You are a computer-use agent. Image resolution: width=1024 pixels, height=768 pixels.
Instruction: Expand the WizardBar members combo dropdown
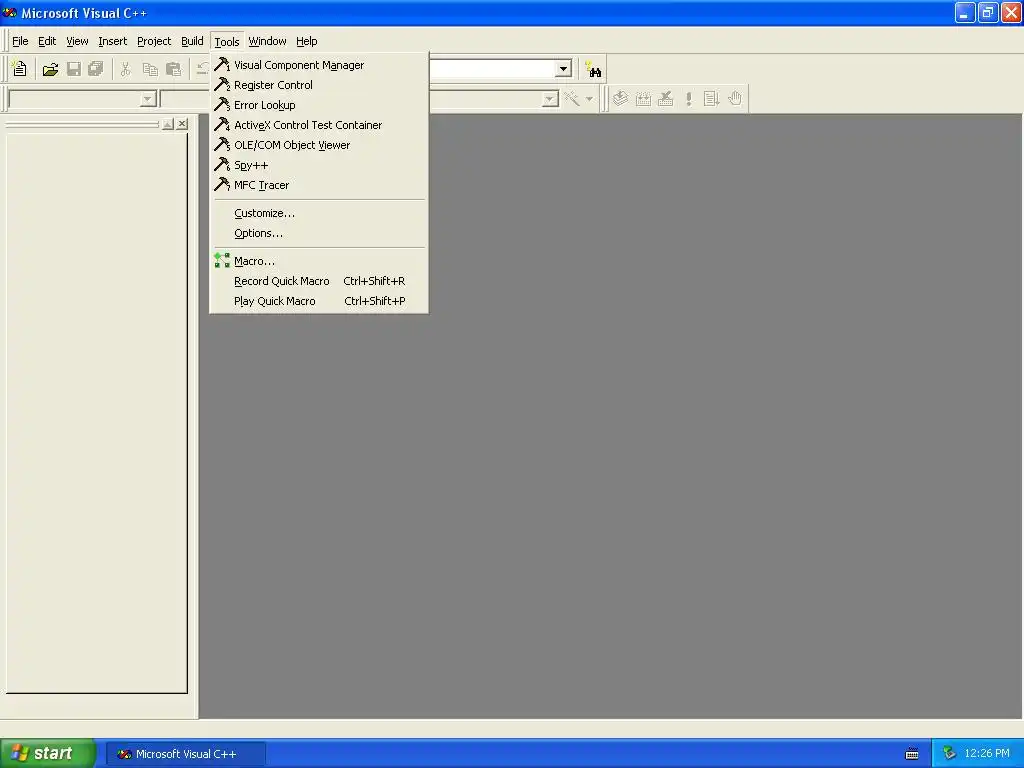pos(550,99)
